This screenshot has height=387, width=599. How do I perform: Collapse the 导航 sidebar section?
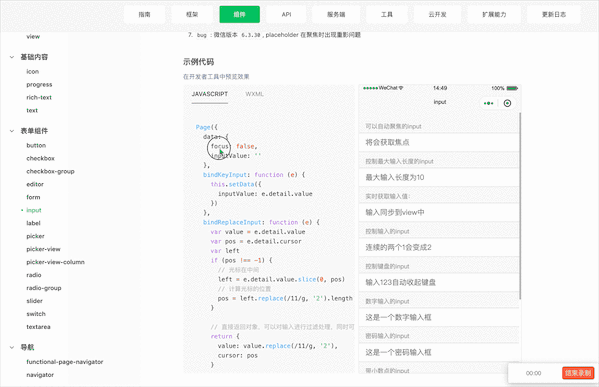click(12, 347)
